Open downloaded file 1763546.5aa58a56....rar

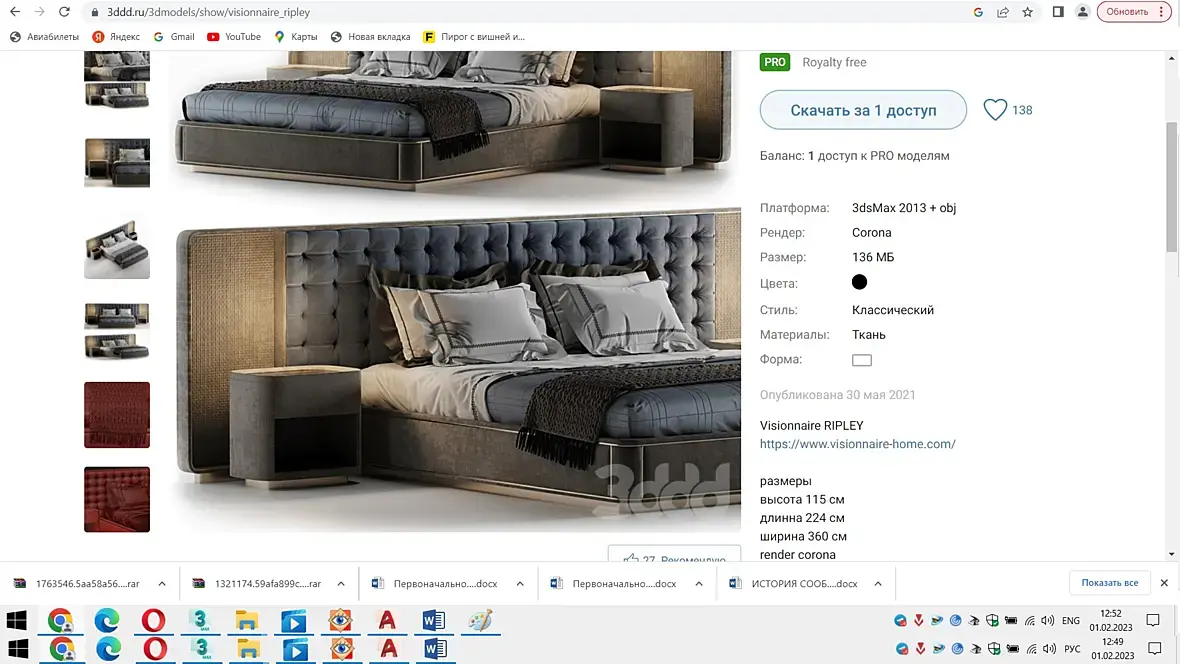click(78, 583)
